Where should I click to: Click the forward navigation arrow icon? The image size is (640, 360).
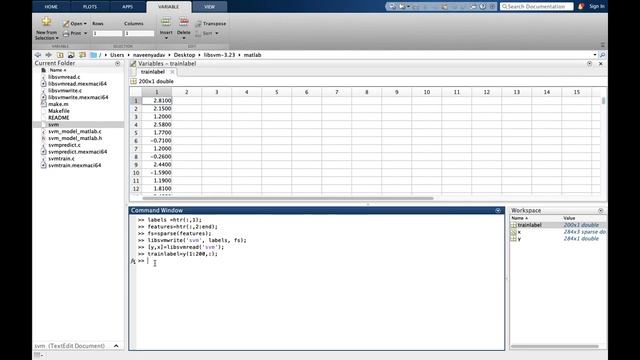49,55
